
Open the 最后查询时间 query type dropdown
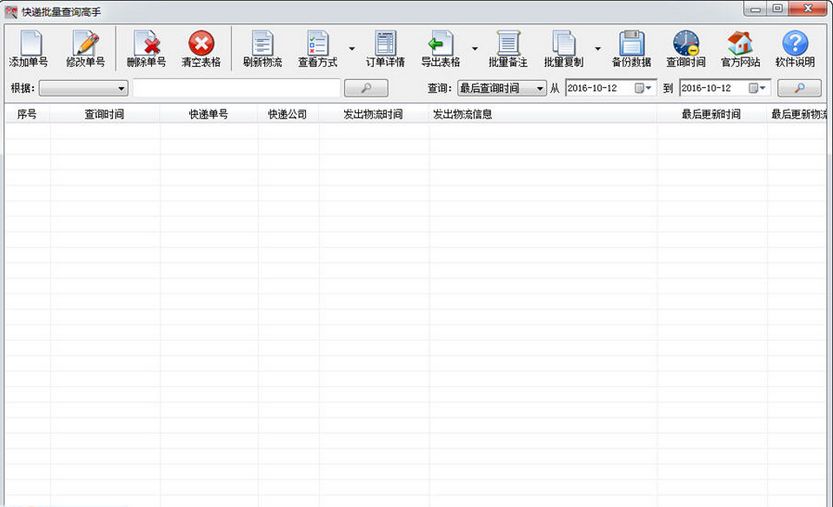502,88
